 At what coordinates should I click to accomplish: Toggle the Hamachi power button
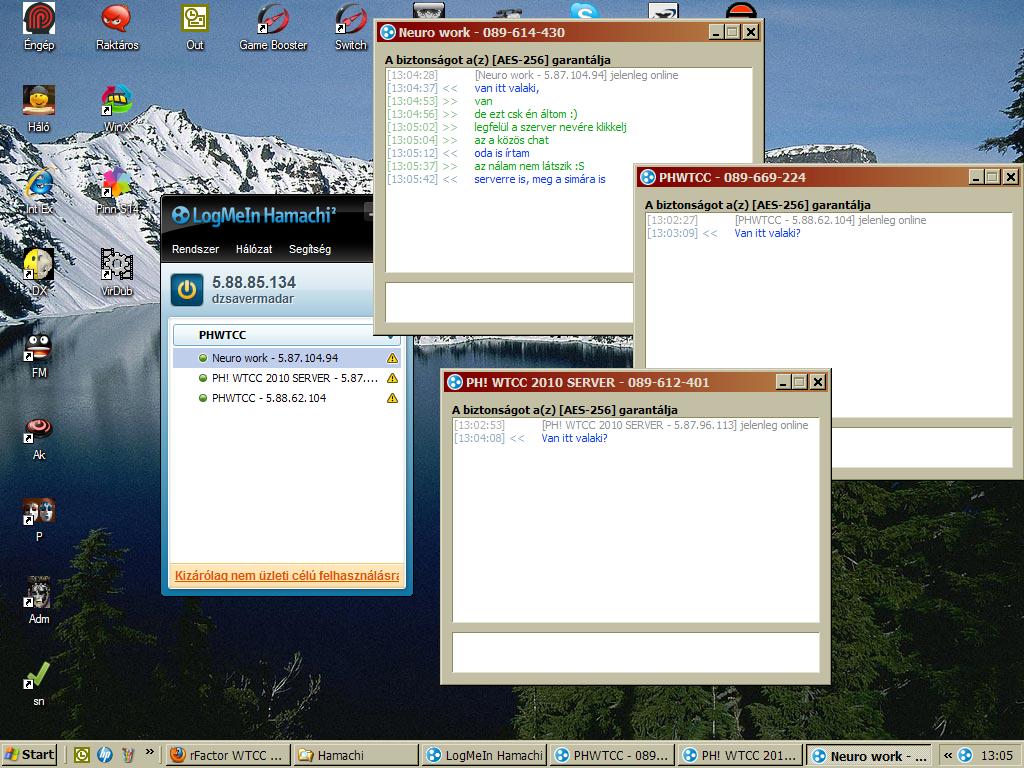click(x=187, y=290)
